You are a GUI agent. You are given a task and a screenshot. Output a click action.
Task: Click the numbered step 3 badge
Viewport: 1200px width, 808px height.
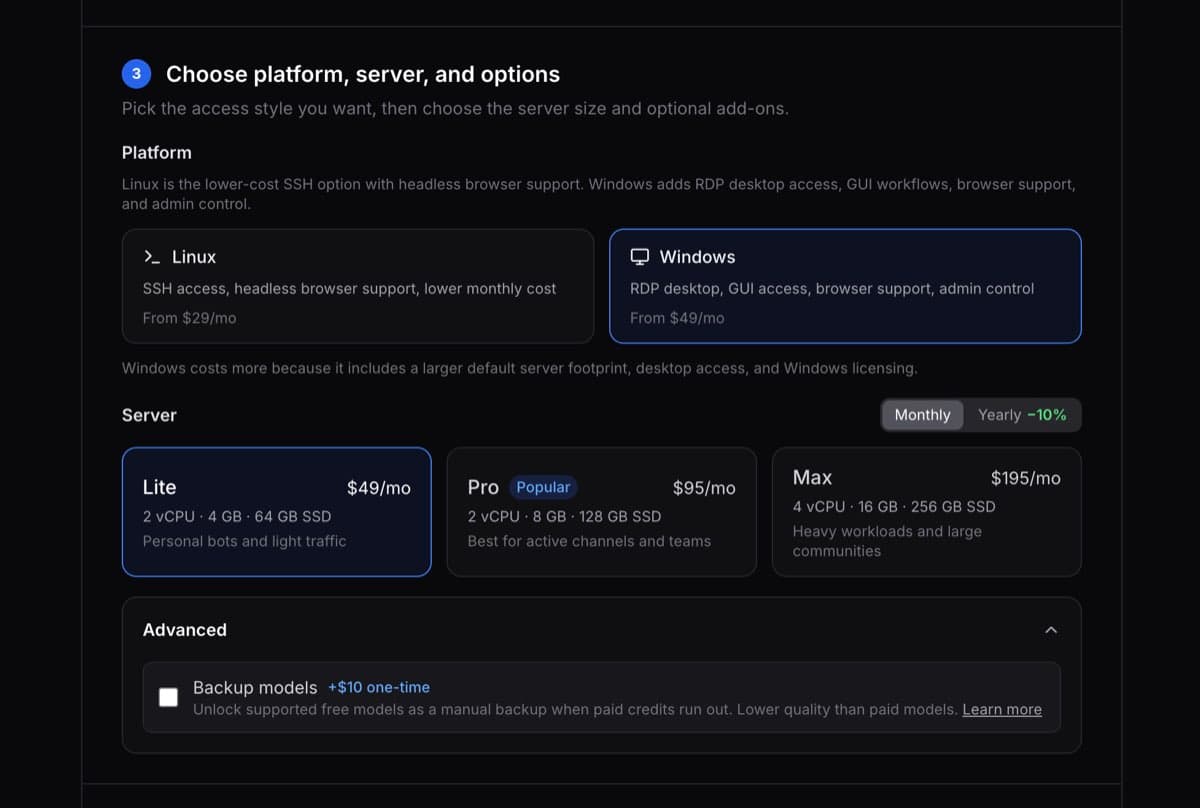(x=136, y=73)
